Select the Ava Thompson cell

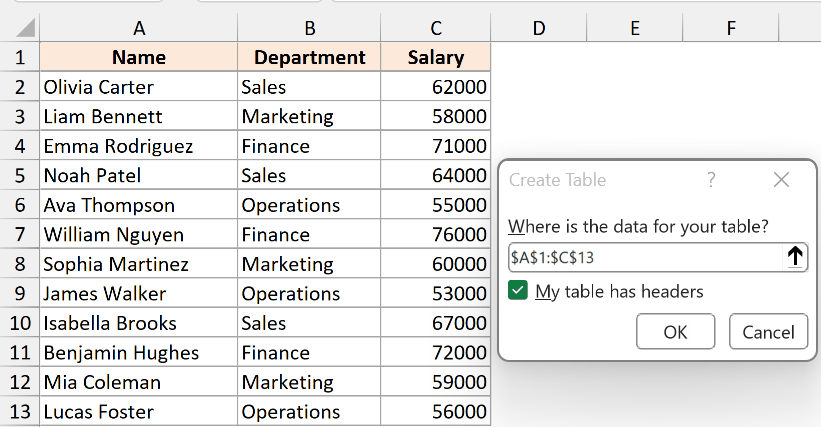(139, 205)
